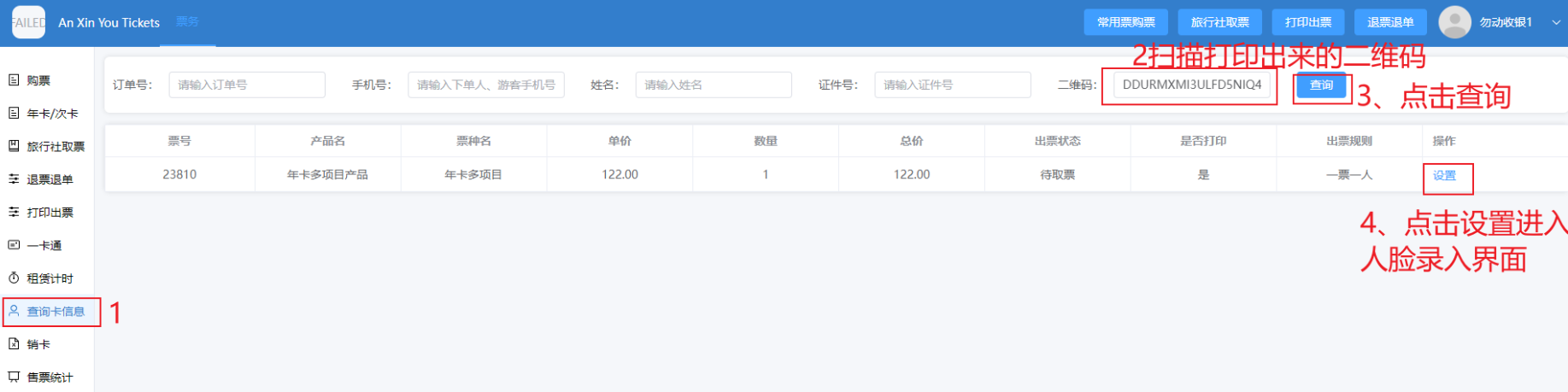Switch to the 票务 top tab
The width and height of the screenshot is (1568, 392).
pyautogui.click(x=188, y=22)
